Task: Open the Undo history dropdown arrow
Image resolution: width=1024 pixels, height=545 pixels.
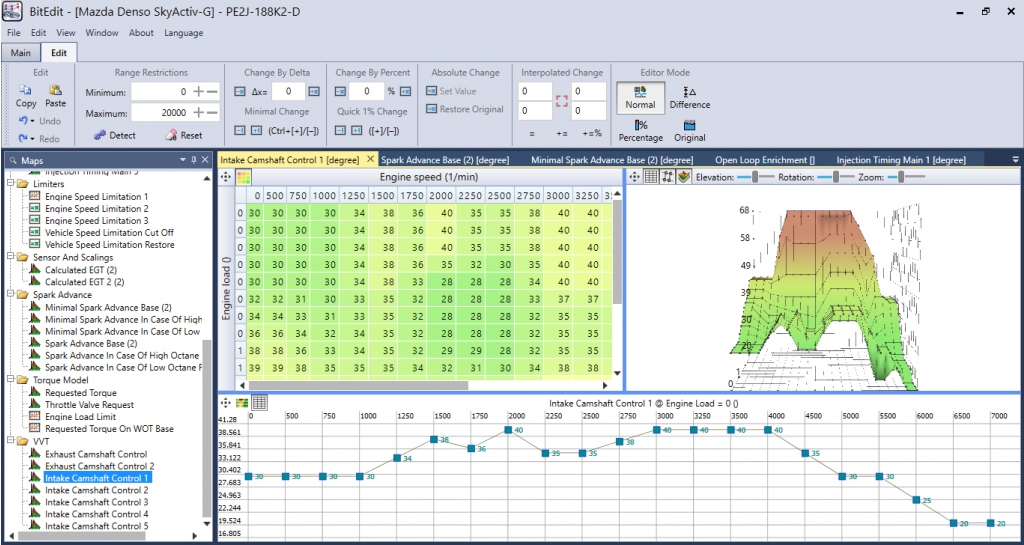Action: click(31, 121)
